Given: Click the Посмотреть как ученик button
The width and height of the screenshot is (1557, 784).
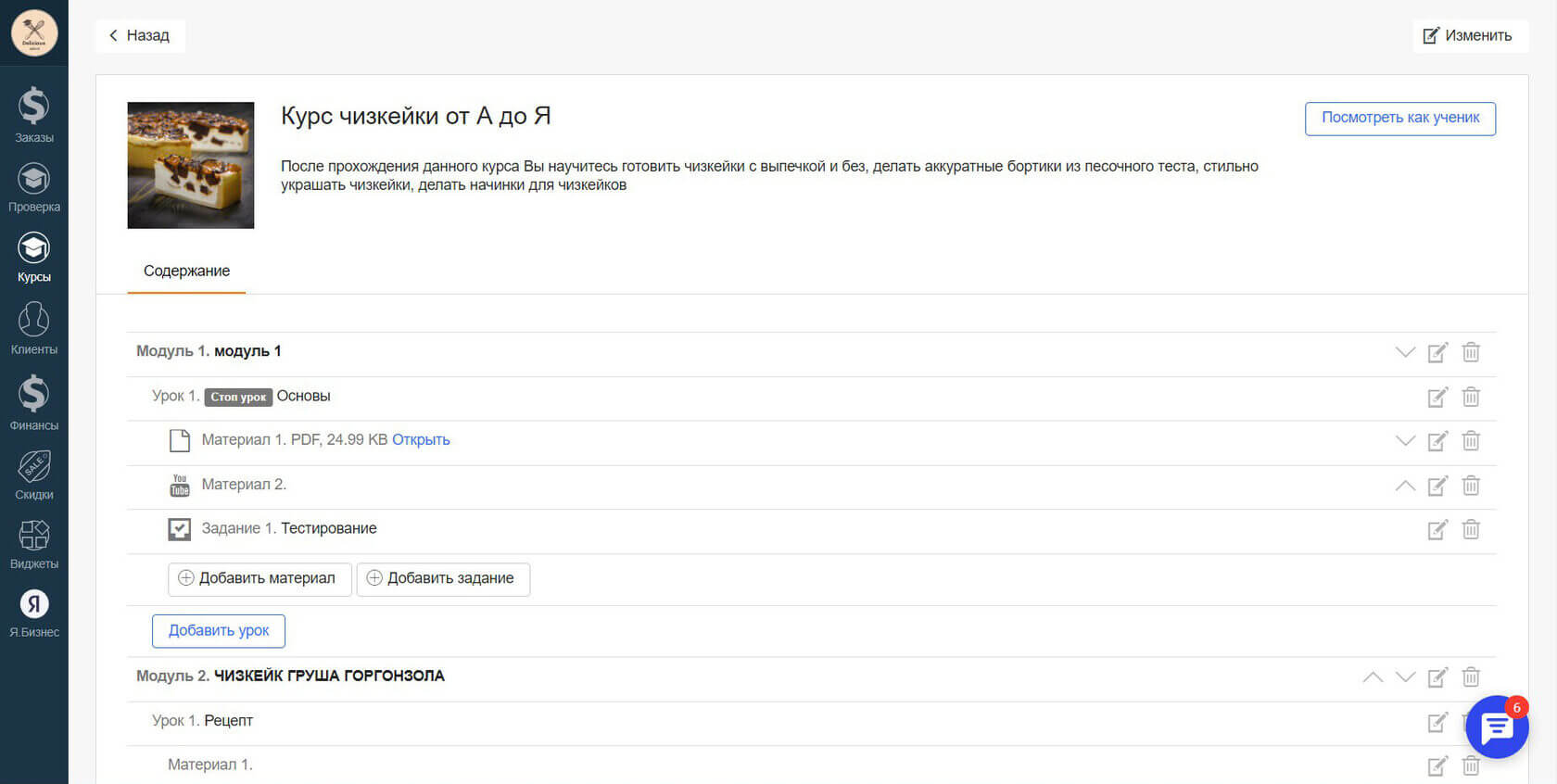Looking at the screenshot, I should pos(1399,119).
